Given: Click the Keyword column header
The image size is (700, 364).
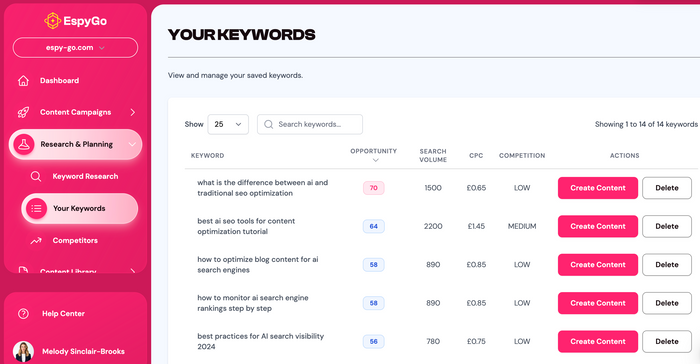Looking at the screenshot, I should (x=208, y=155).
